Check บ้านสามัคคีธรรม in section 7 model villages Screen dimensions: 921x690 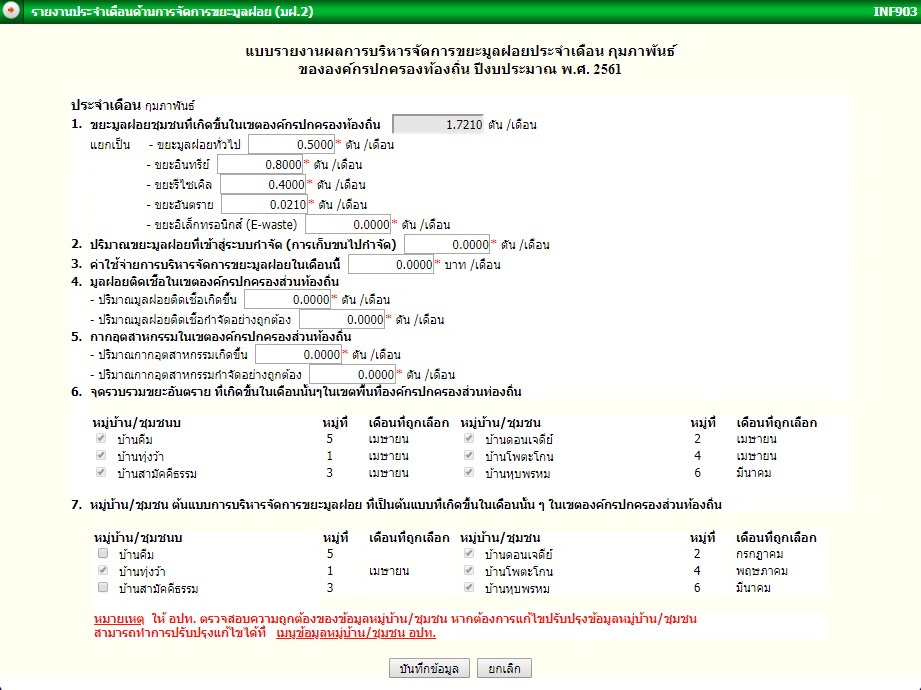[x=103, y=587]
